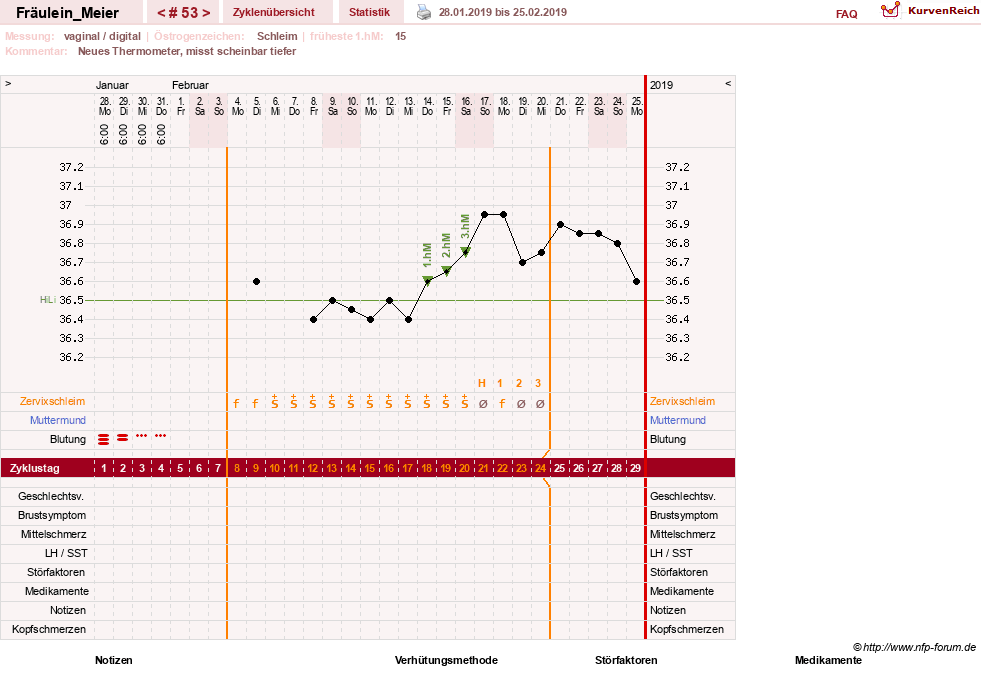This screenshot has height=699, width=981.
Task: Click cycle day 1 in the Zyklustag bar
Action: [x=104, y=468]
